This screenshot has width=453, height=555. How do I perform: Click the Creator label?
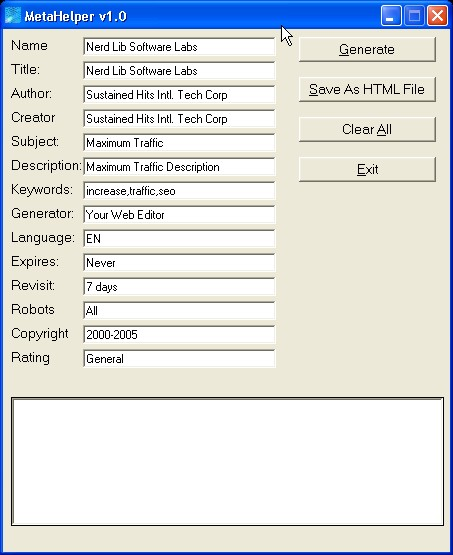point(33,118)
